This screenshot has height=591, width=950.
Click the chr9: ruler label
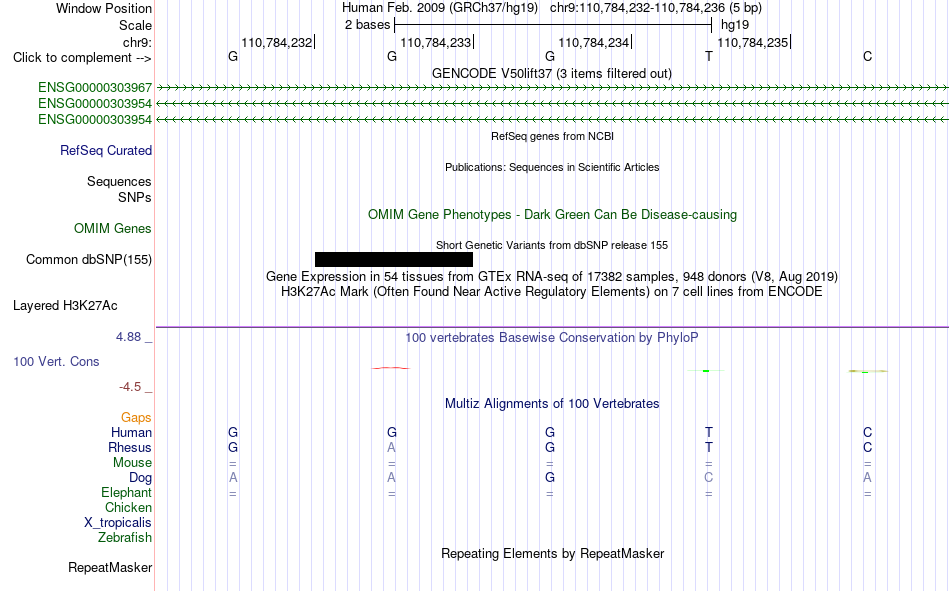tap(138, 42)
